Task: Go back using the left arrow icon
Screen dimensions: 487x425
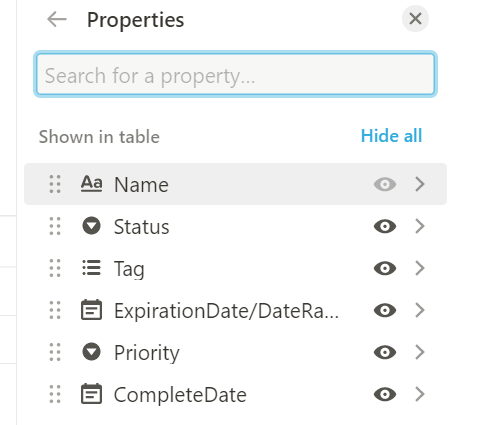Action: click(x=57, y=19)
